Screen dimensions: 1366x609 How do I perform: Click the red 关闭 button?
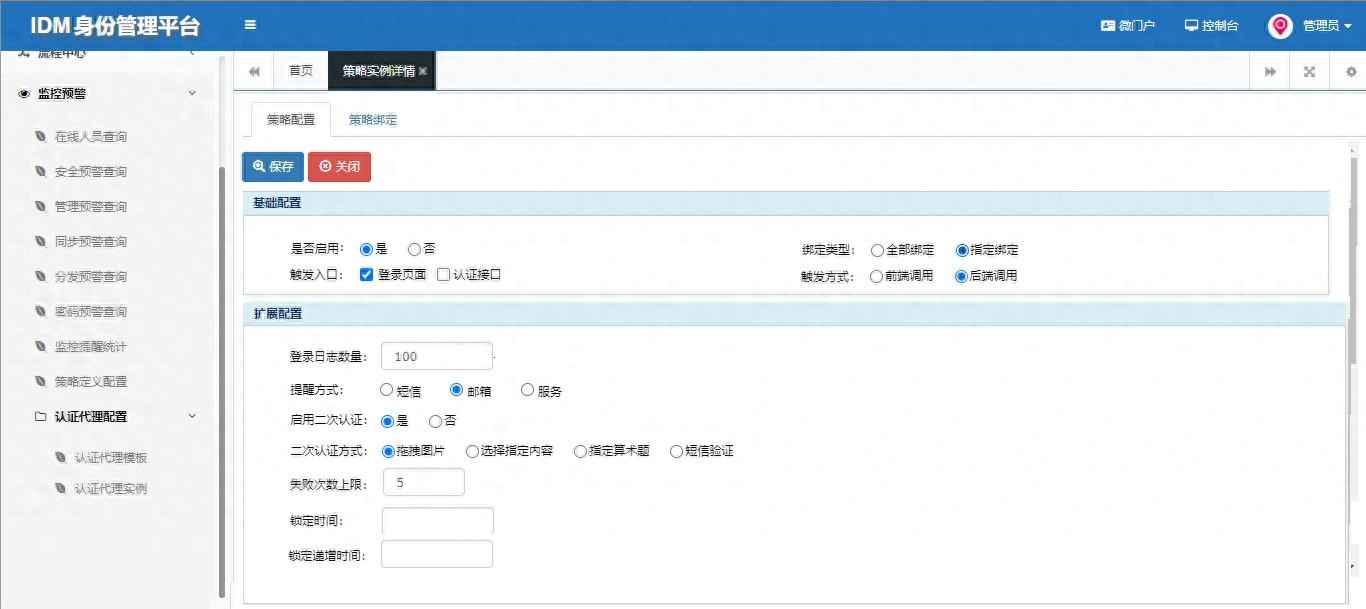tap(339, 167)
